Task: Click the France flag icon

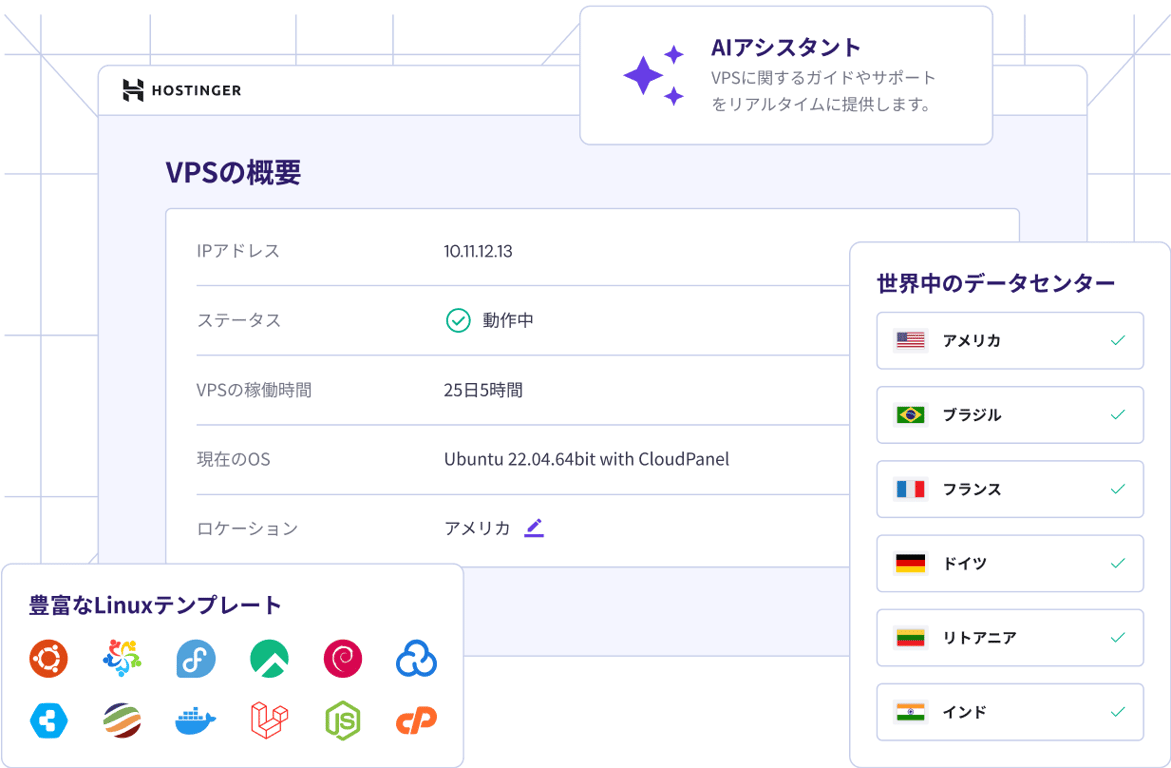Action: click(x=910, y=489)
